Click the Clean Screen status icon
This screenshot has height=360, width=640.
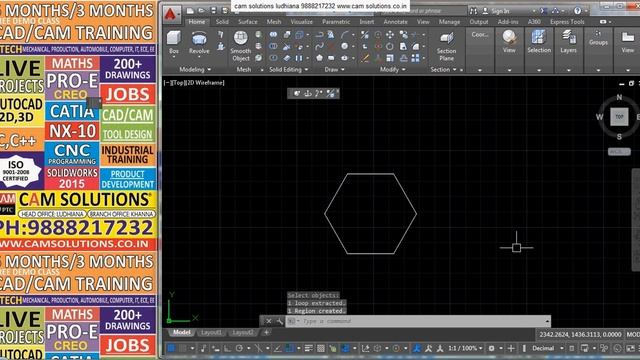tap(630, 348)
